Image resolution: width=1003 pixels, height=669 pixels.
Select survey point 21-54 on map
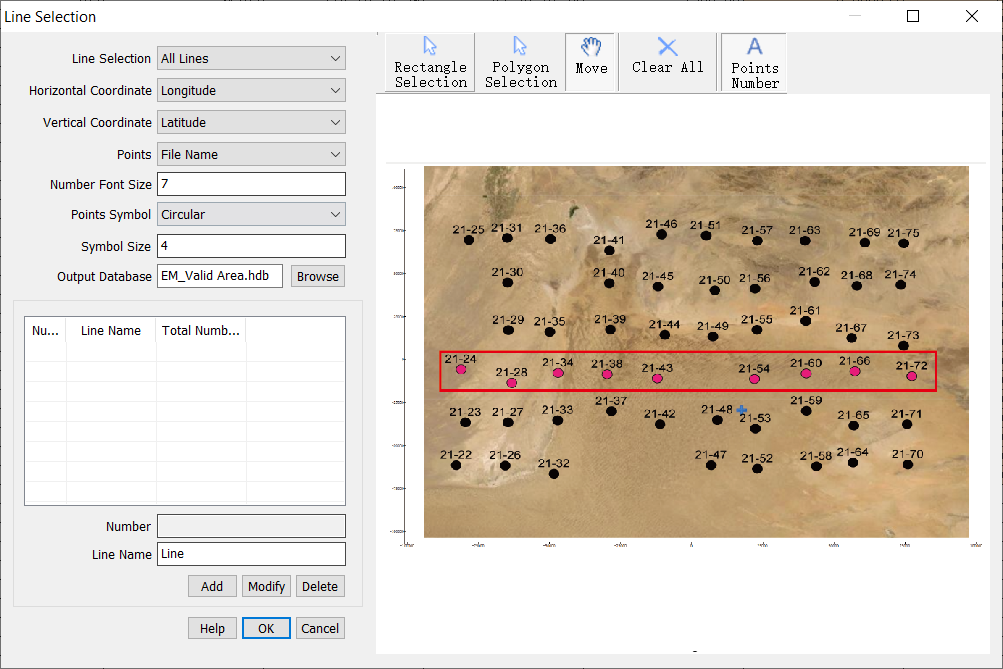755,379
